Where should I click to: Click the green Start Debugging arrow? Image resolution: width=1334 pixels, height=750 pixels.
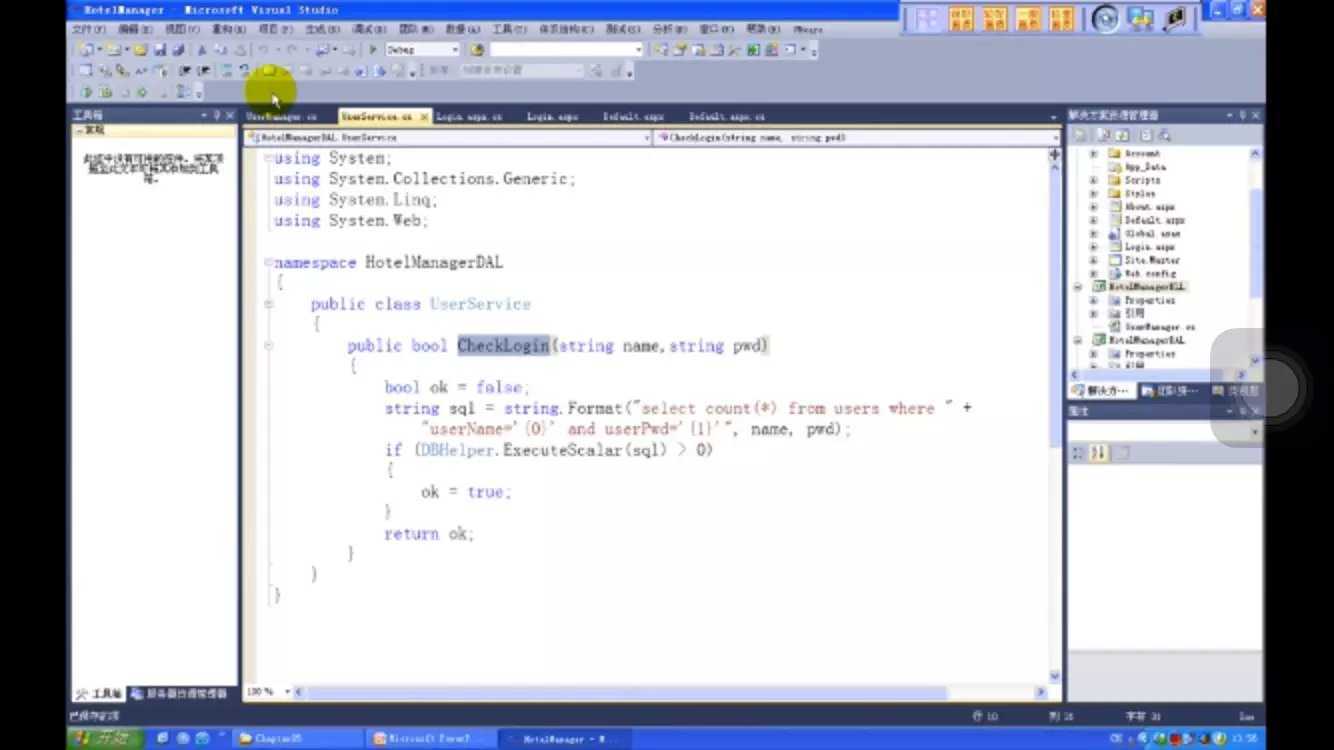[x=373, y=49]
